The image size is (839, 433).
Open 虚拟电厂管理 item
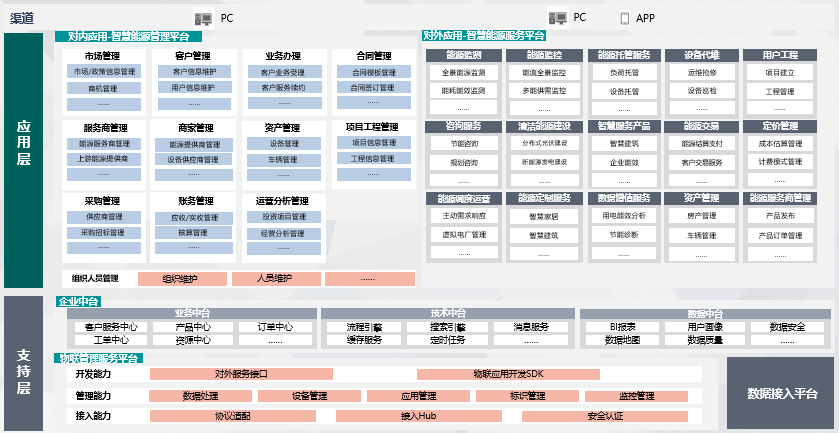pos(464,234)
